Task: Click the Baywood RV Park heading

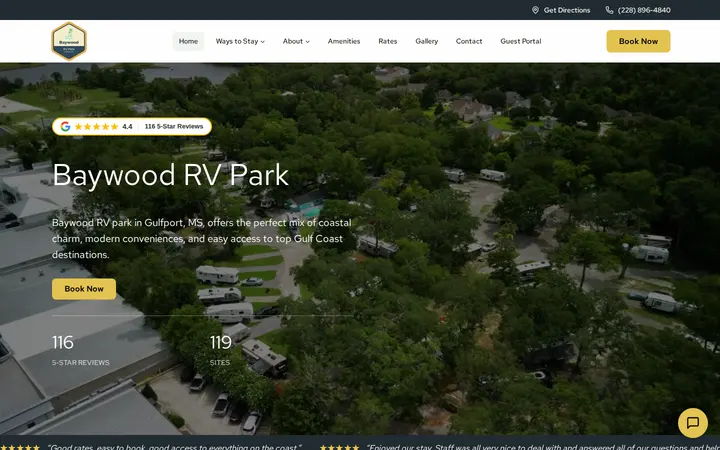Action: pos(170,175)
